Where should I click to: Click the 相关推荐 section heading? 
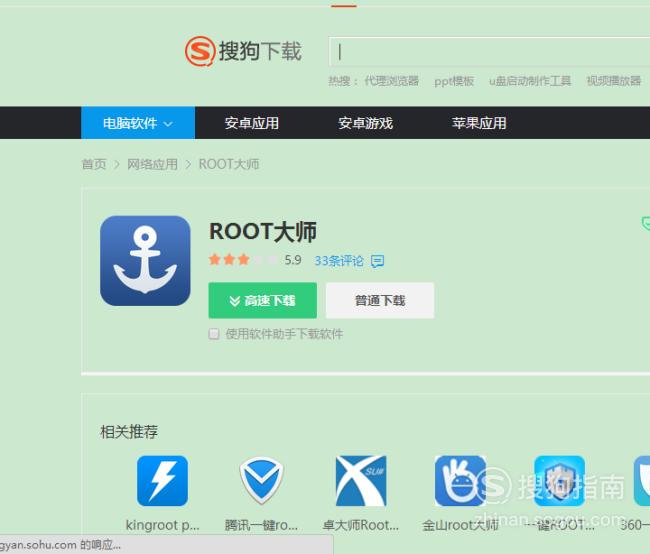pos(129,432)
